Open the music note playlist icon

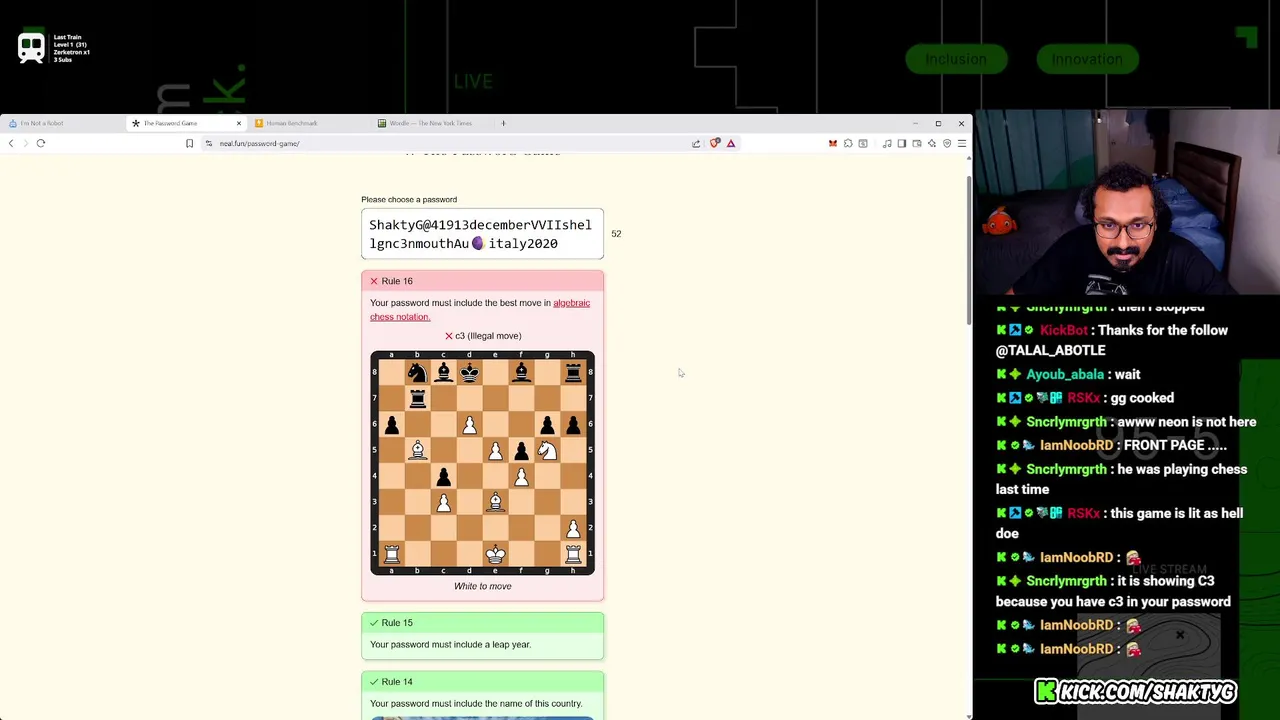click(x=887, y=143)
